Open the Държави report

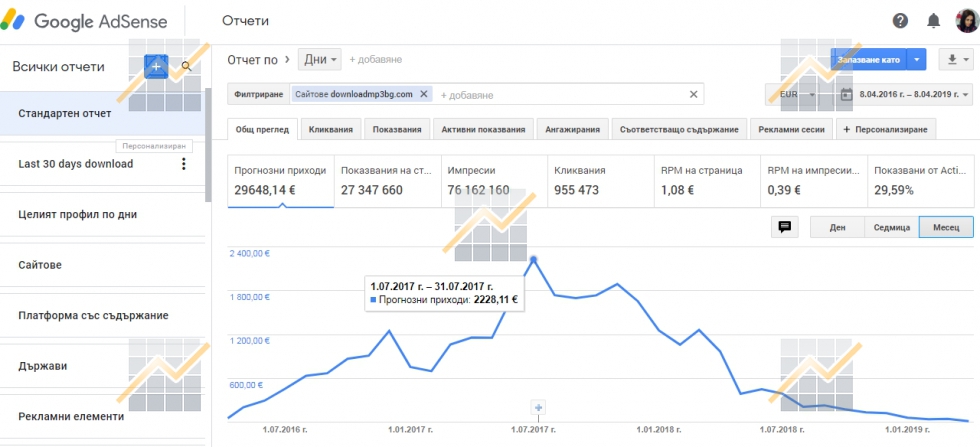[102, 366]
